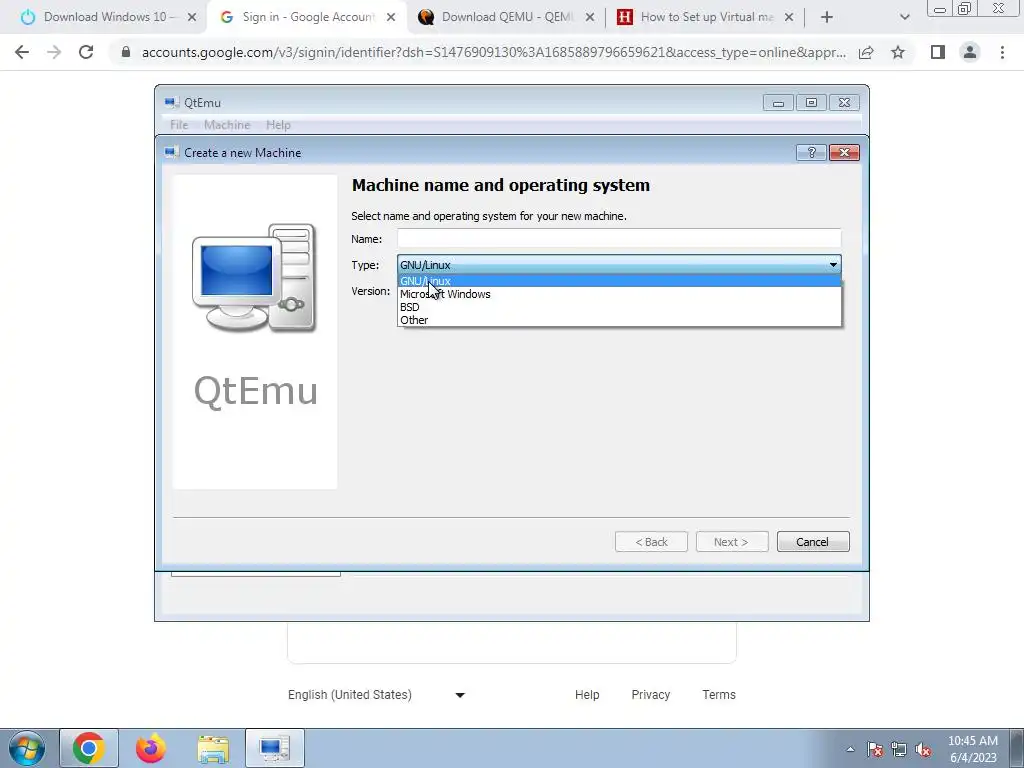Open the QtEmu Machine menu

(227, 125)
